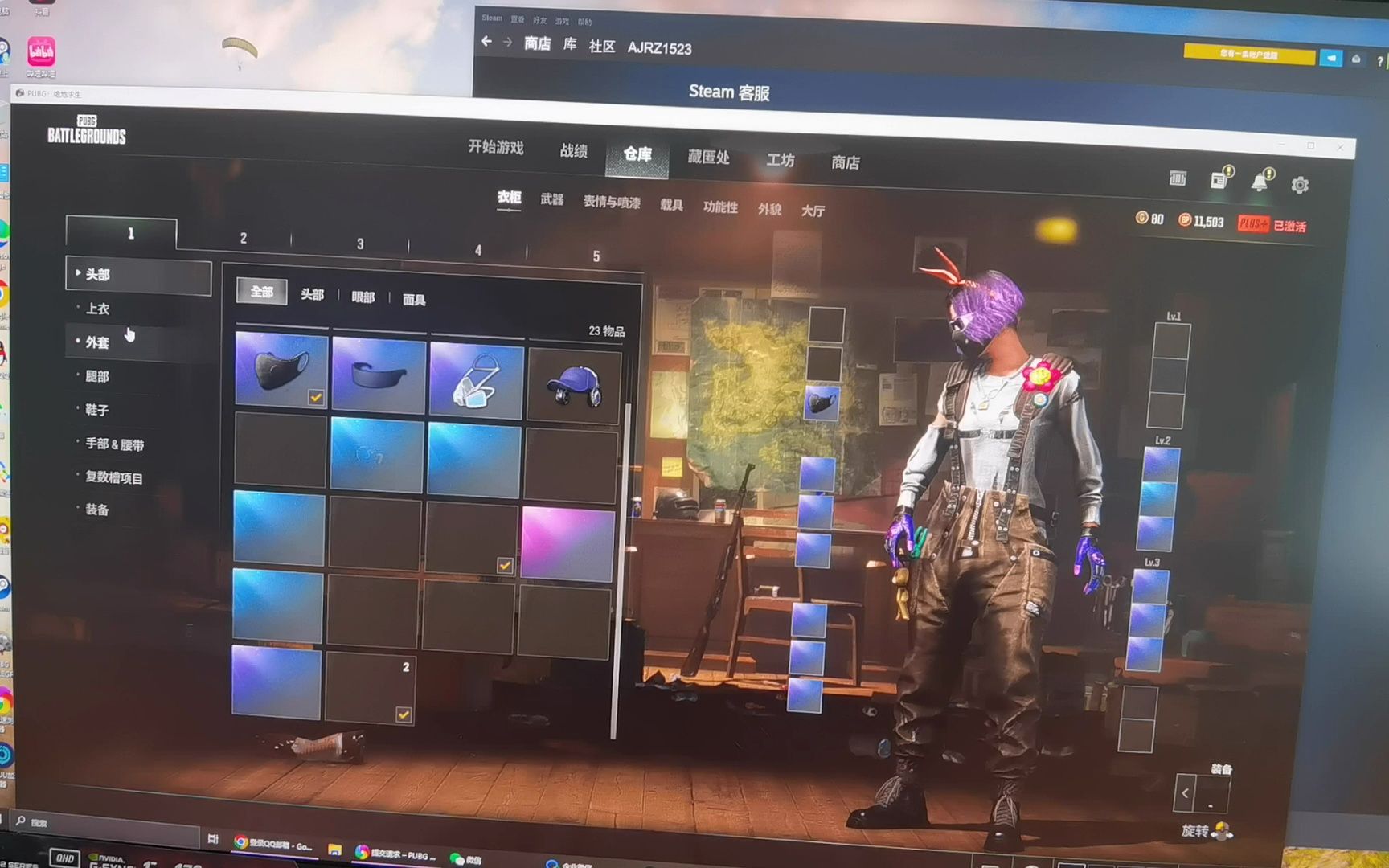Screen dimensions: 1389x868
Task: Select the pink-highlighted item tile
Action: [568, 543]
